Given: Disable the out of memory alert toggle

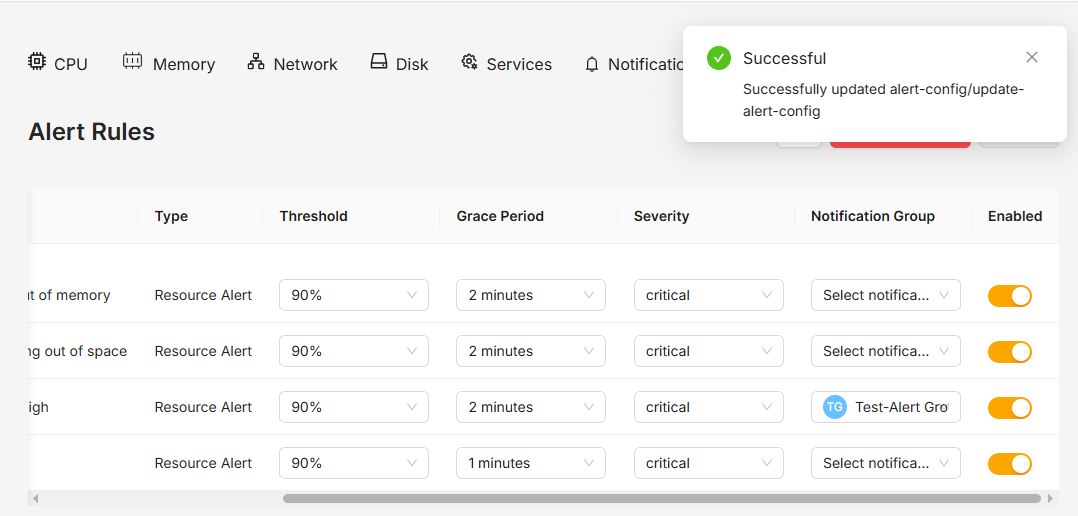Looking at the screenshot, I should 1009,296.
